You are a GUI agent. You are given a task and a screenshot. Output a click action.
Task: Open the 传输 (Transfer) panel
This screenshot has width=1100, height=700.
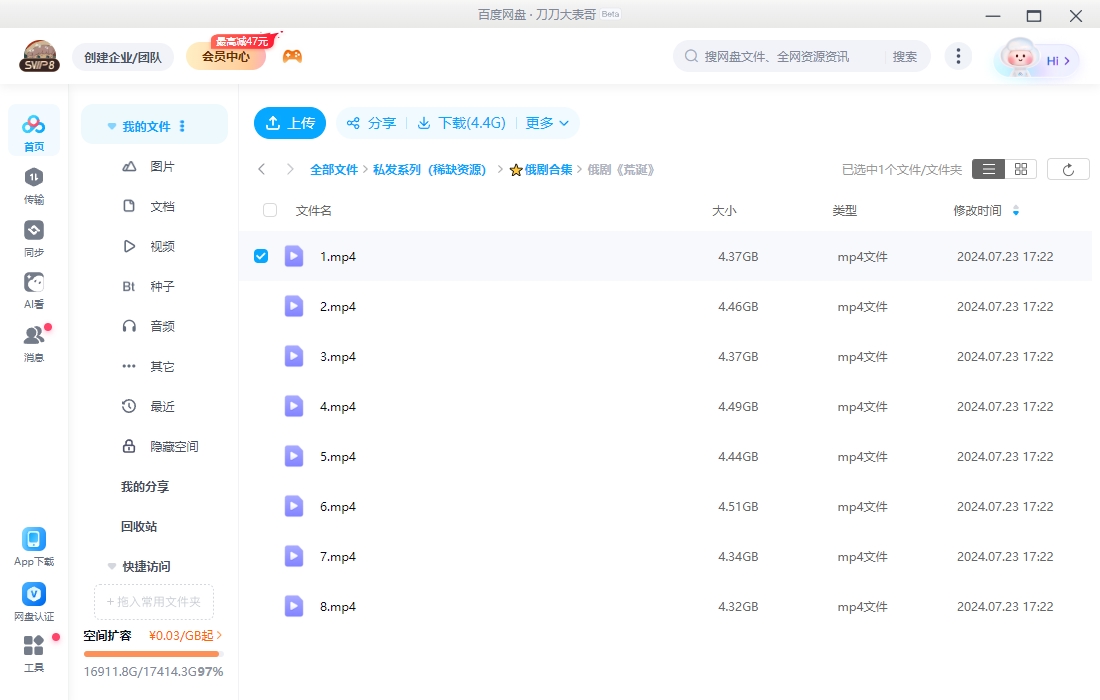(x=33, y=183)
